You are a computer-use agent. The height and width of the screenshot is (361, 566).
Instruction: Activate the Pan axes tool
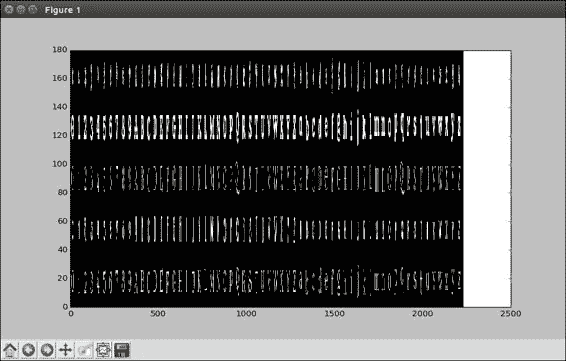65,350
